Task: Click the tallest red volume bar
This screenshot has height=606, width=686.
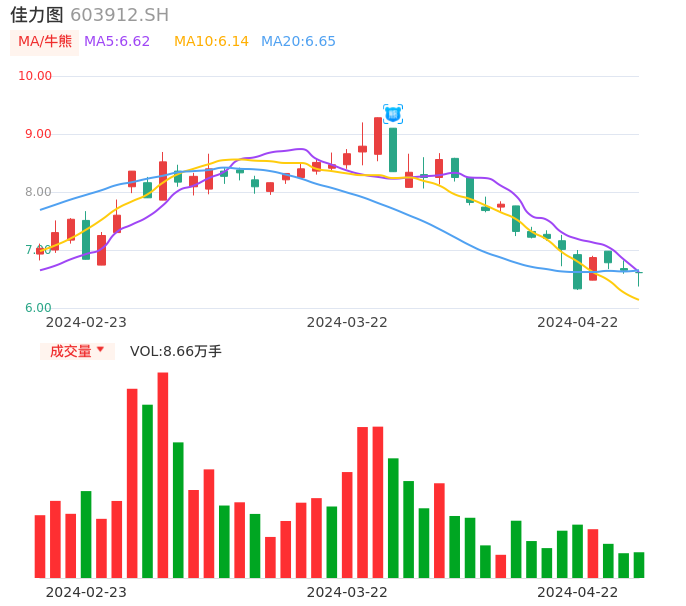Action: click(163, 475)
